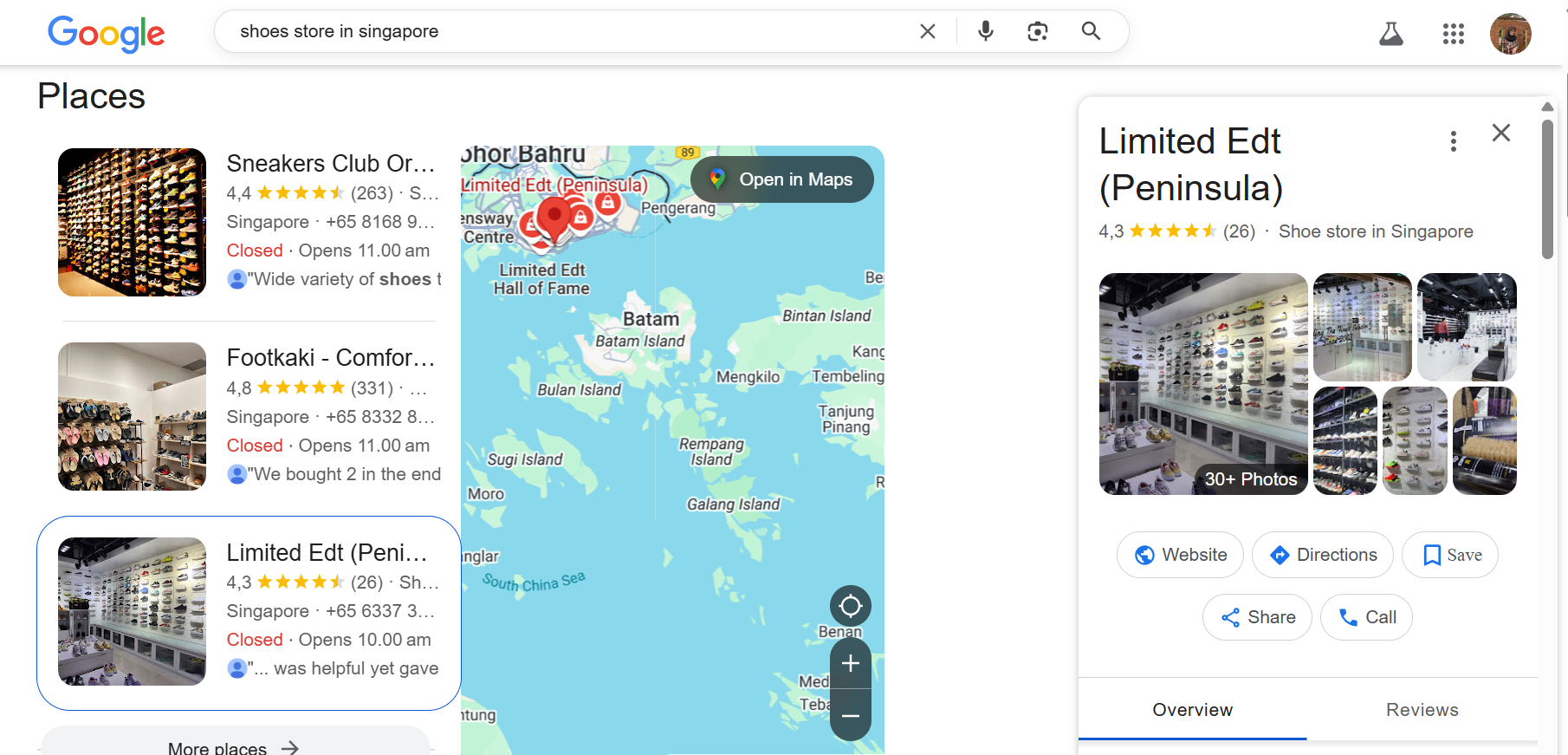Click the magnifying glass search icon
This screenshot has height=755, width=1568.
(x=1091, y=32)
